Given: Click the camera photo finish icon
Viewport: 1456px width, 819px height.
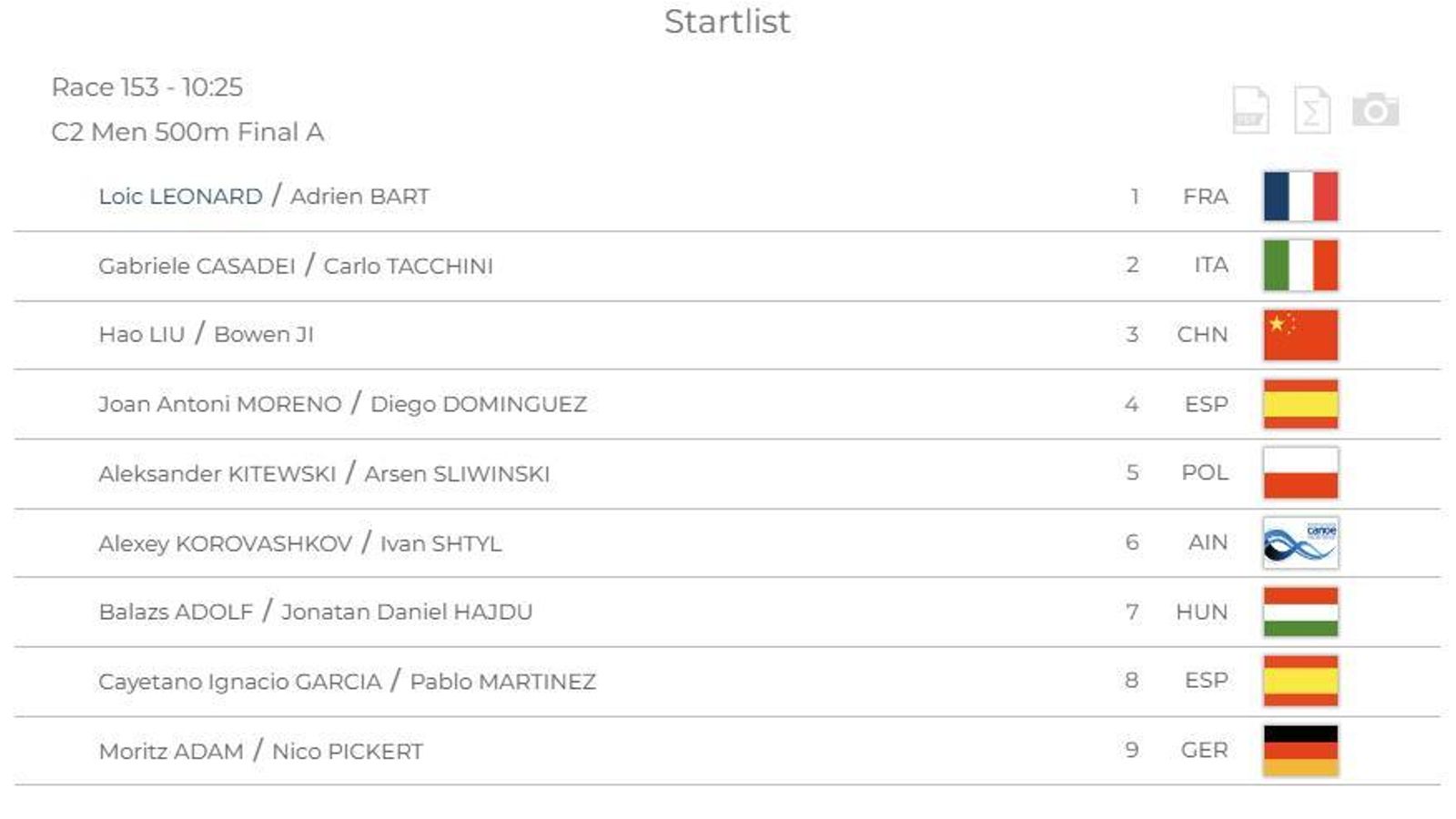Looking at the screenshot, I should coord(1375,110).
